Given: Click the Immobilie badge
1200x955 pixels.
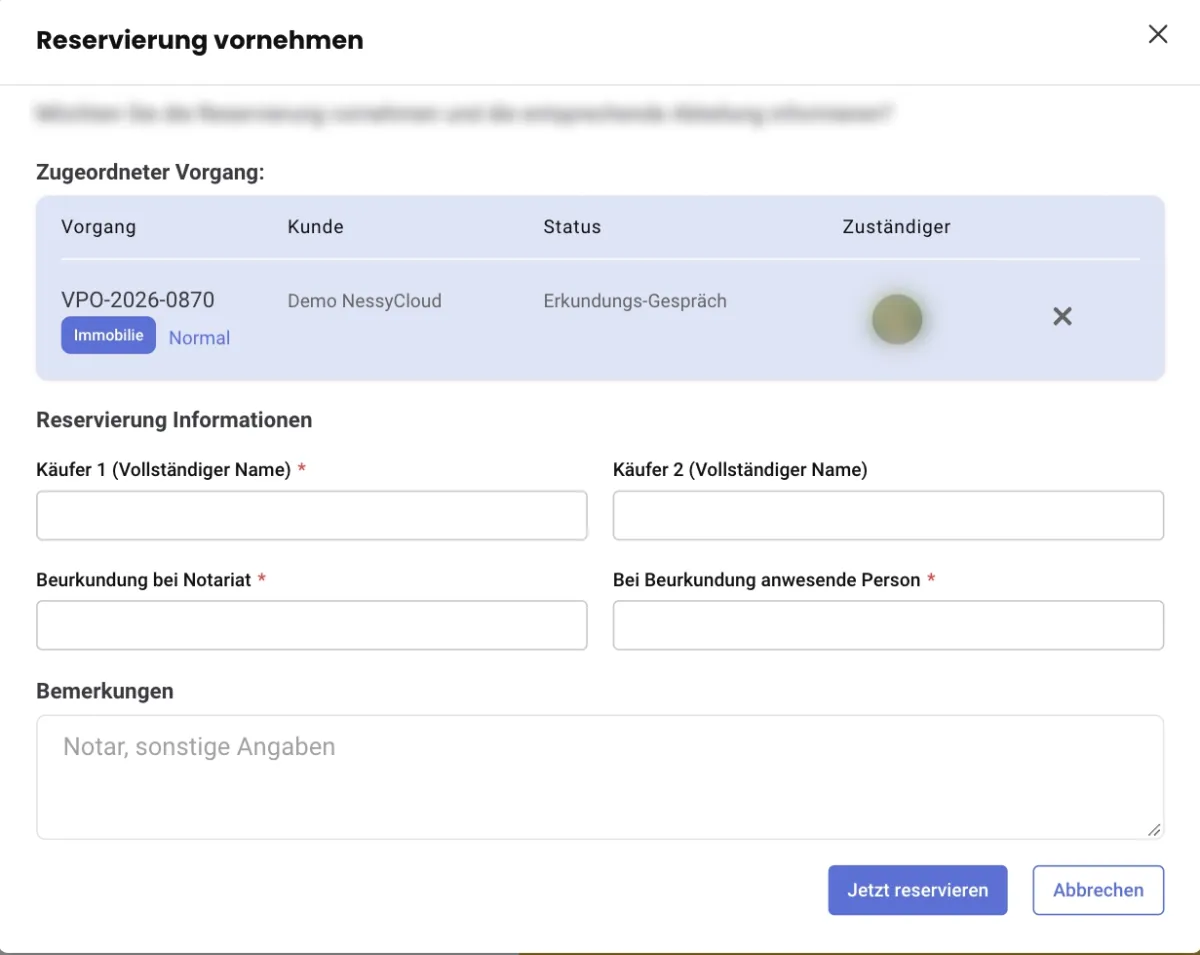Looking at the screenshot, I should click(x=108, y=335).
